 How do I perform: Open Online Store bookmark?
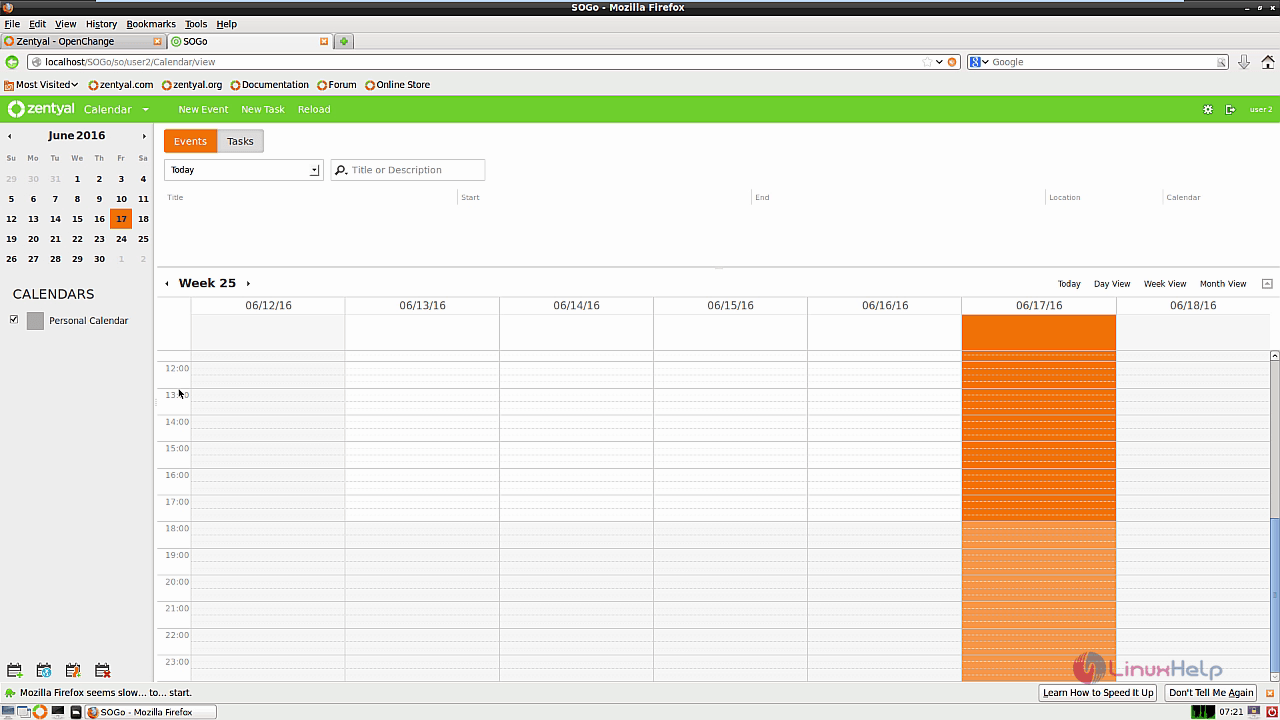pyautogui.click(x=397, y=85)
